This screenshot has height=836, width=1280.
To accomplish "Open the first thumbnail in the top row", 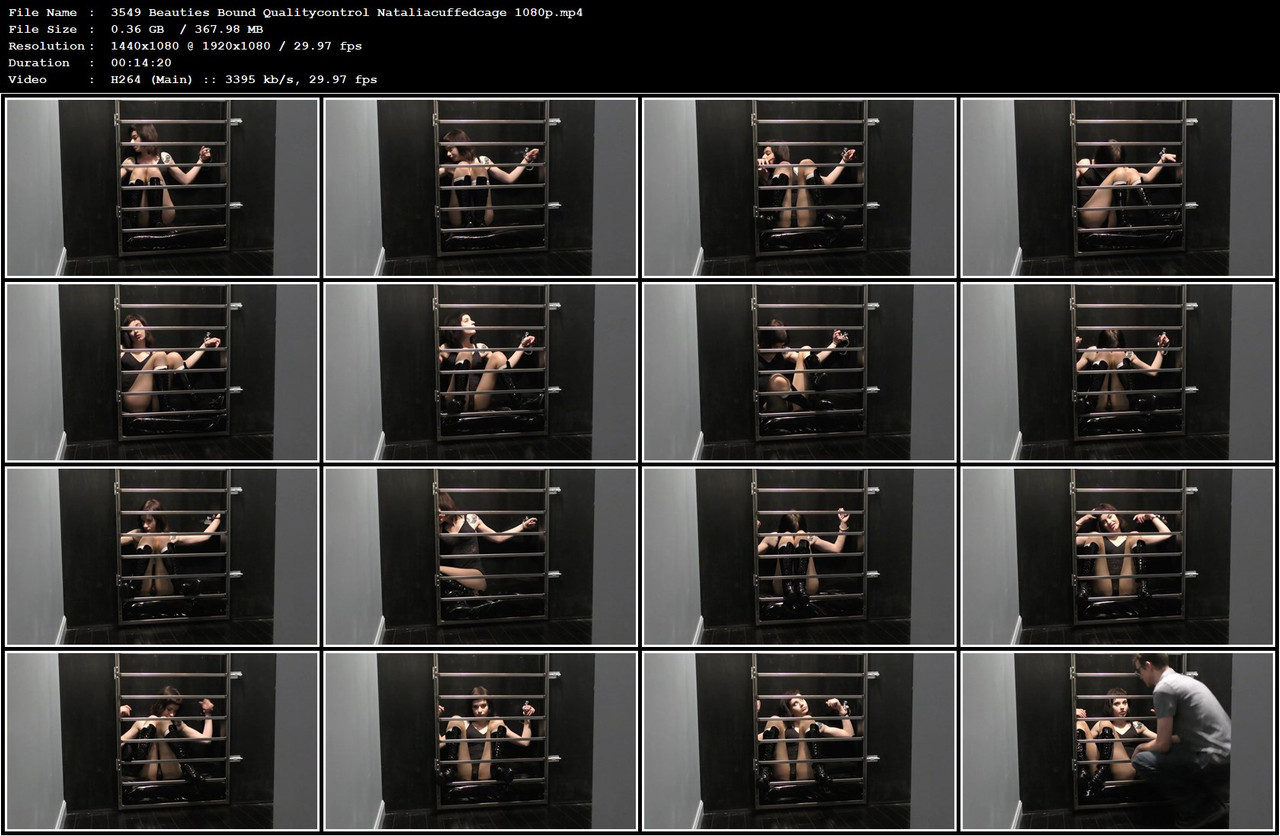I will (x=162, y=187).
